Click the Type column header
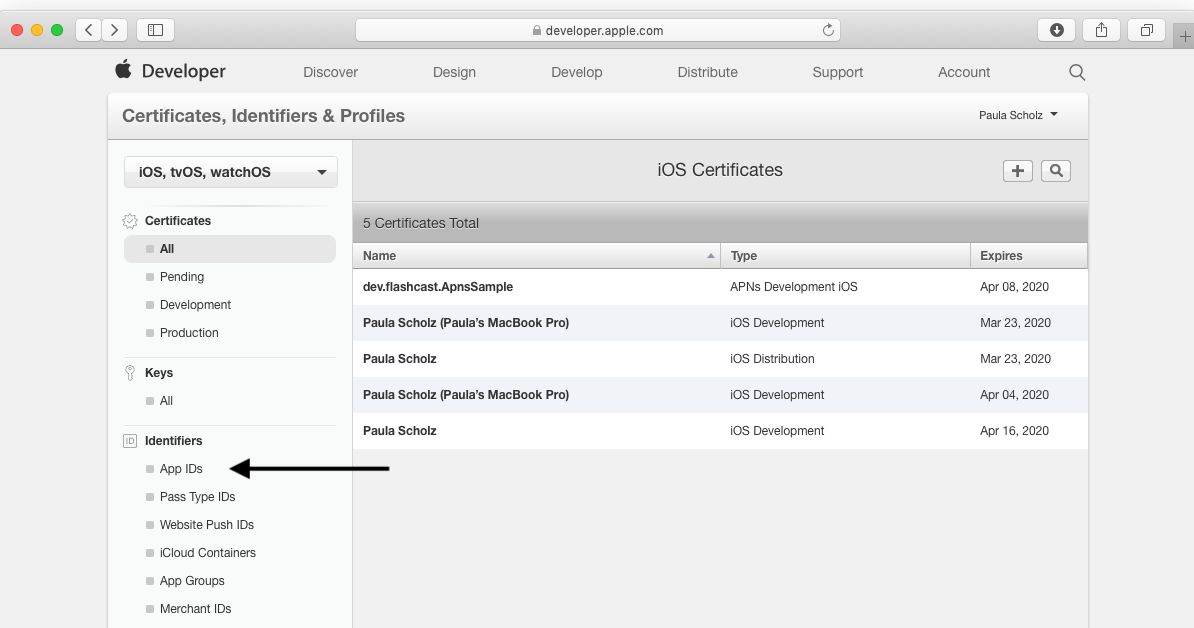Screen dimensions: 1194x628 click(x=845, y=256)
